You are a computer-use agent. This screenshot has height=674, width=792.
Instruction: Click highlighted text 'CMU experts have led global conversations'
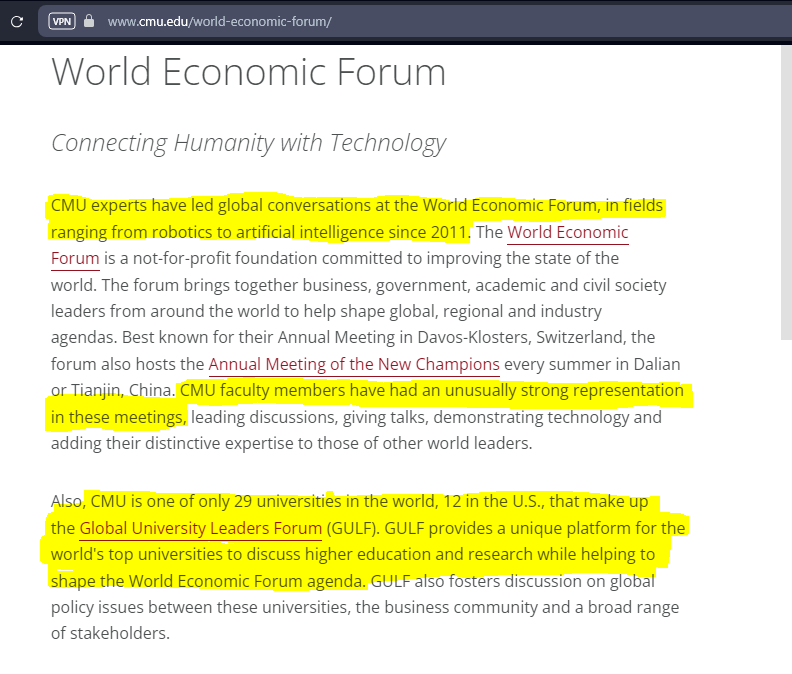coord(210,206)
